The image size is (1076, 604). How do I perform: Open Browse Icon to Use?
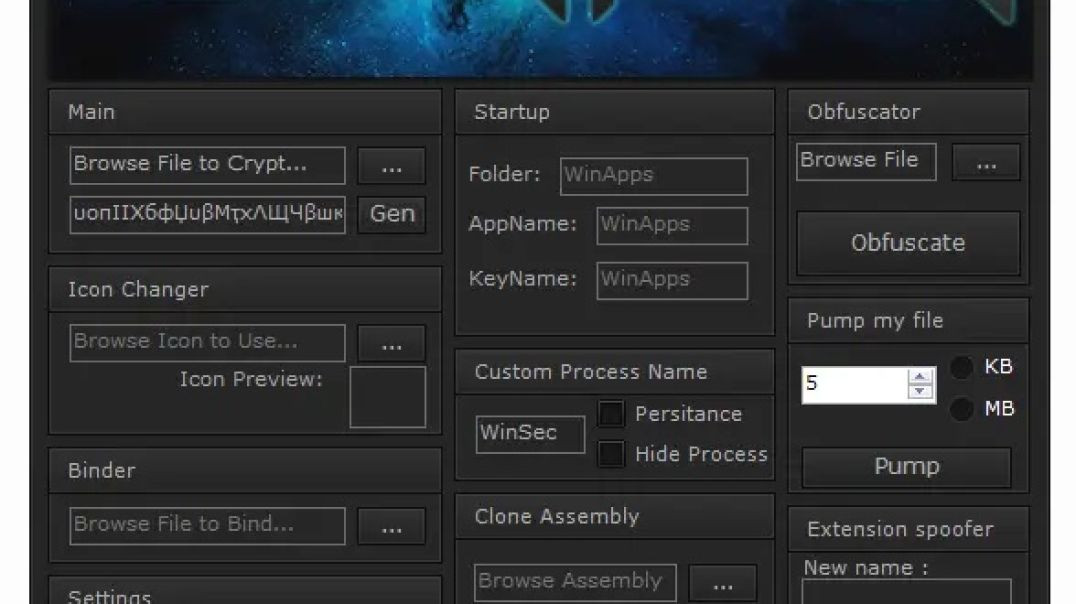[x=206, y=342]
